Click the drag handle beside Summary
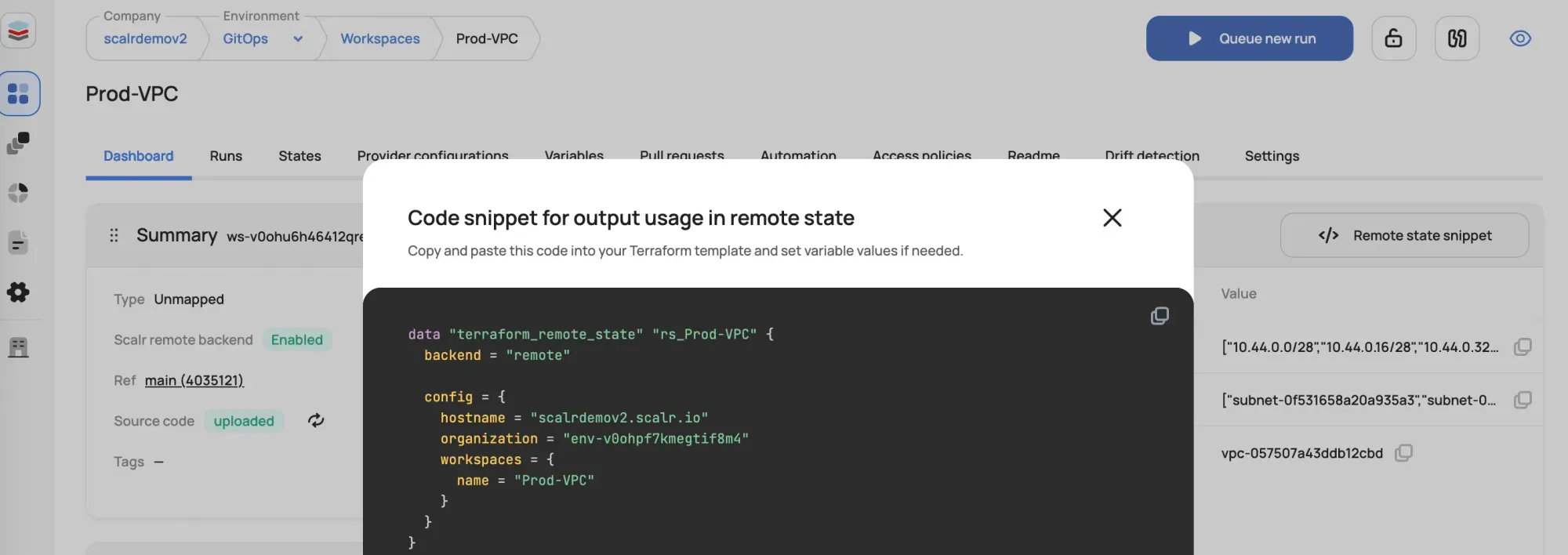 pyautogui.click(x=114, y=235)
